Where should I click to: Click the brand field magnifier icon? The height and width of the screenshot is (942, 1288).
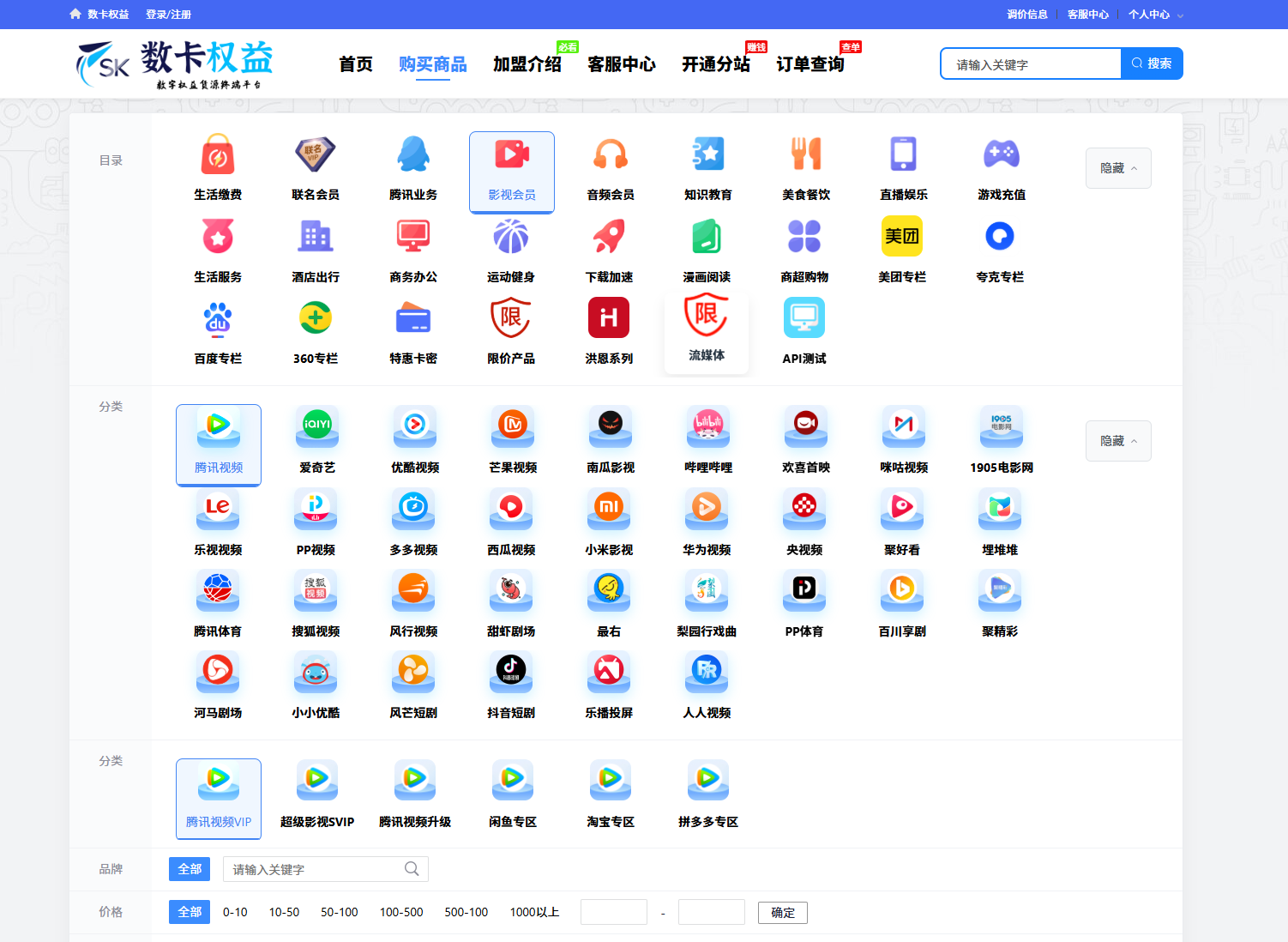(412, 869)
